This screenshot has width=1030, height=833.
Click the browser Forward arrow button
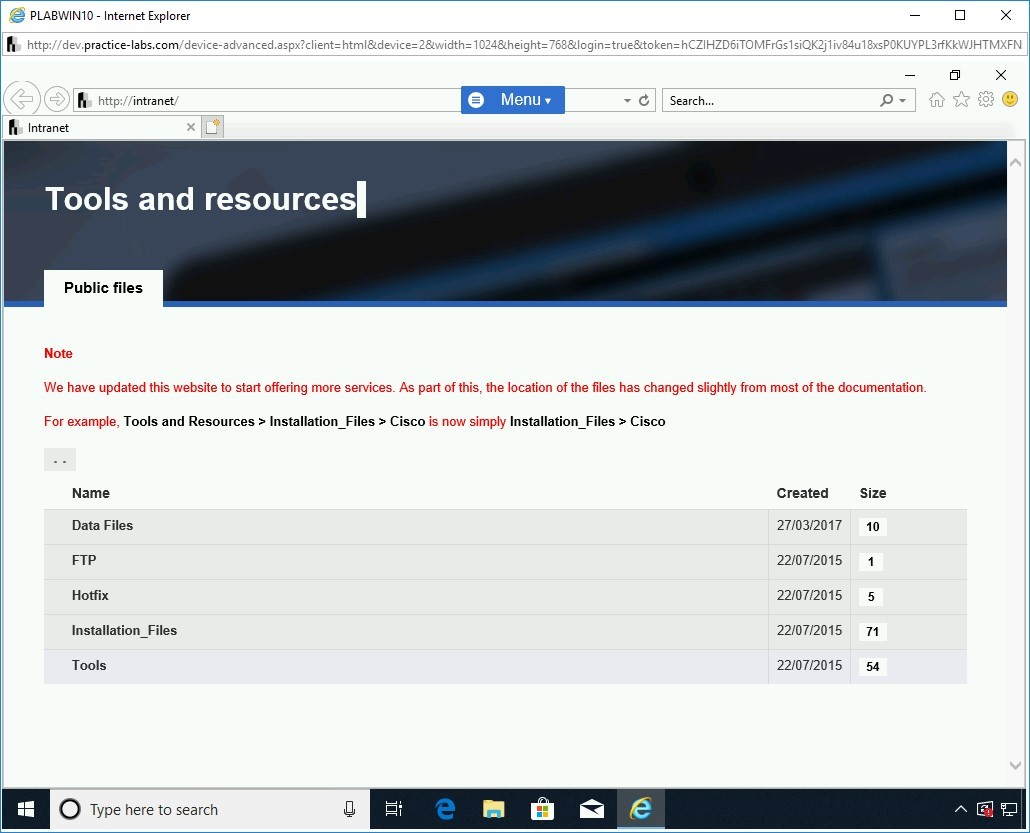coord(57,99)
